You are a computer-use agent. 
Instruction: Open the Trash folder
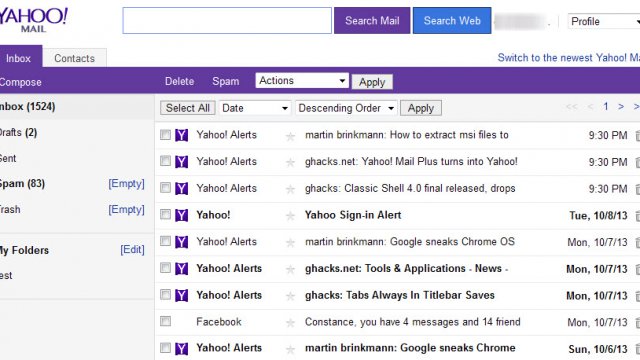pyautogui.click(x=10, y=209)
